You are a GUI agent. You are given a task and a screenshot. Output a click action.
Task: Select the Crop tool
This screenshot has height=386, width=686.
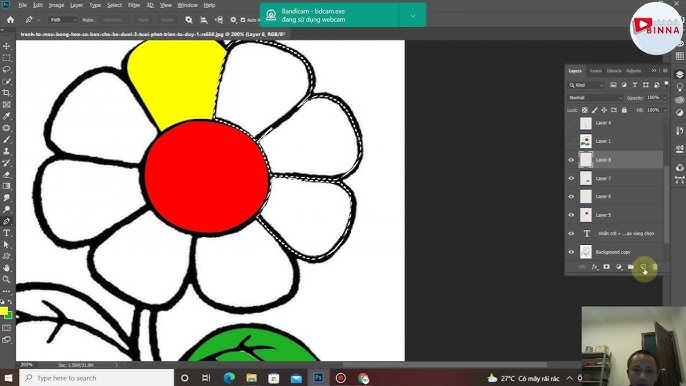coord(6,93)
